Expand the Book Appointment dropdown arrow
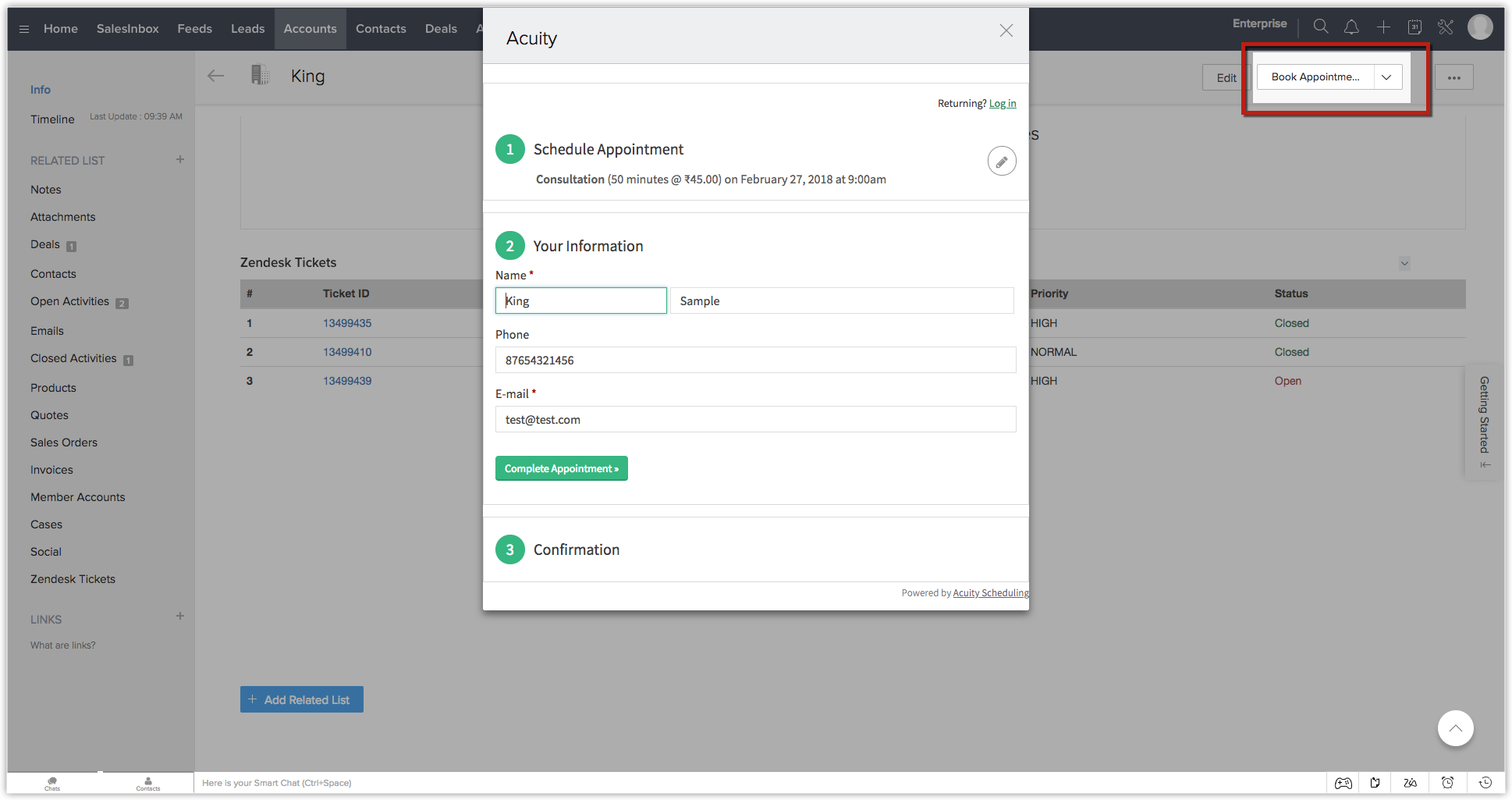1512x800 pixels. click(1386, 77)
